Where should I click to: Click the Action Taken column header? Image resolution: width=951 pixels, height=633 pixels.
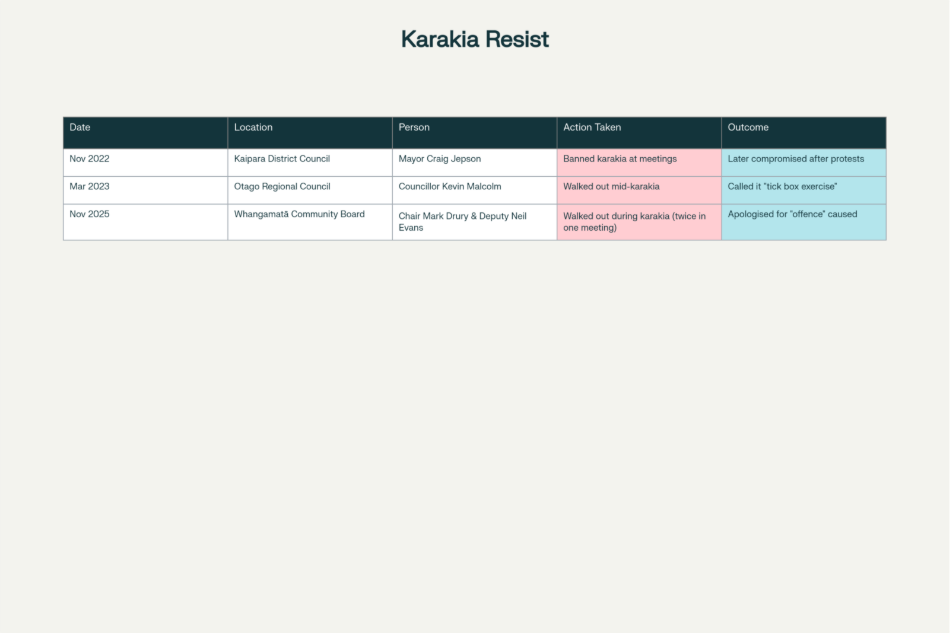(x=639, y=128)
